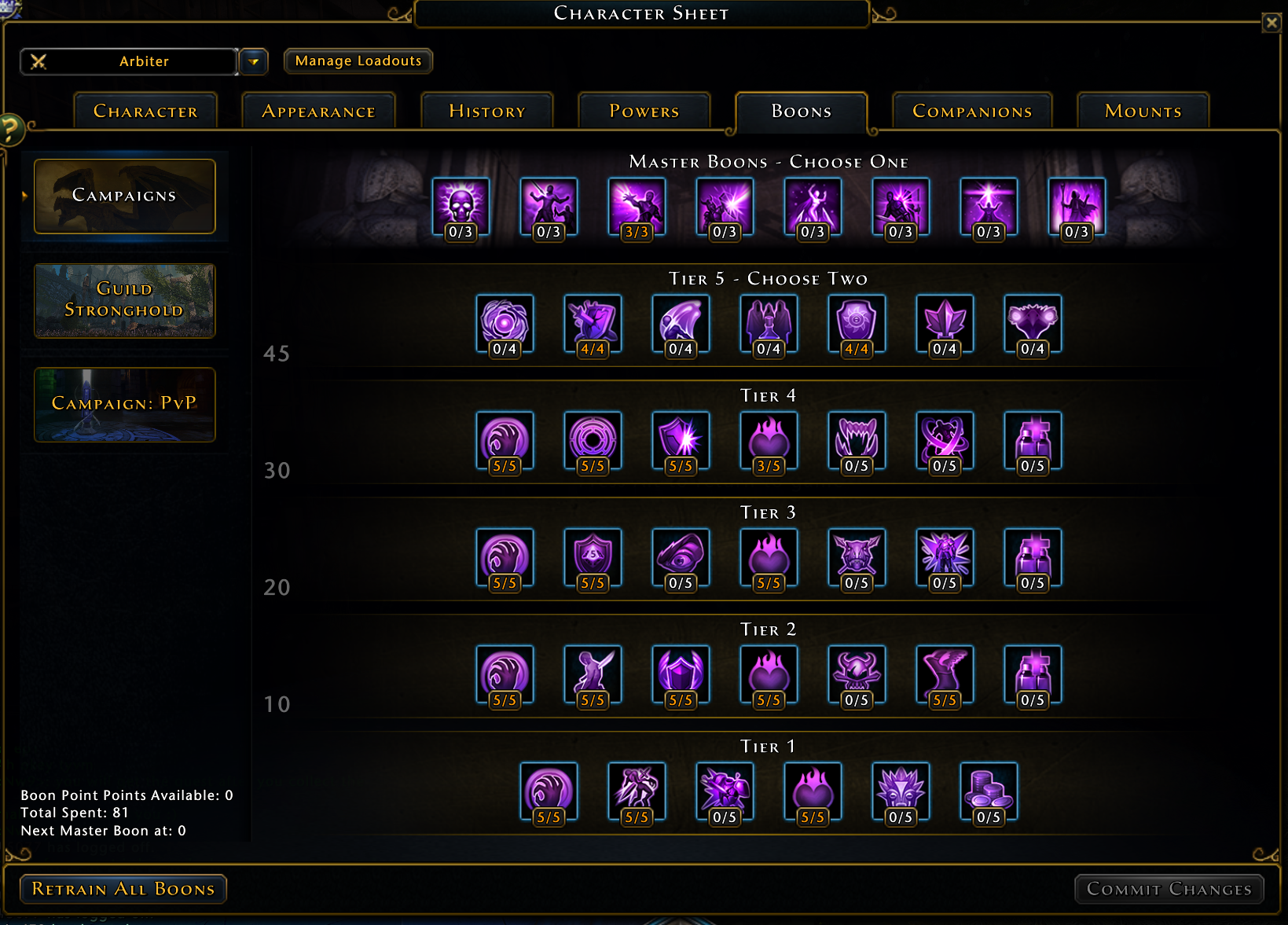Open the Arbiter loadout selector box
1288x925 pixels.
pos(129,61)
